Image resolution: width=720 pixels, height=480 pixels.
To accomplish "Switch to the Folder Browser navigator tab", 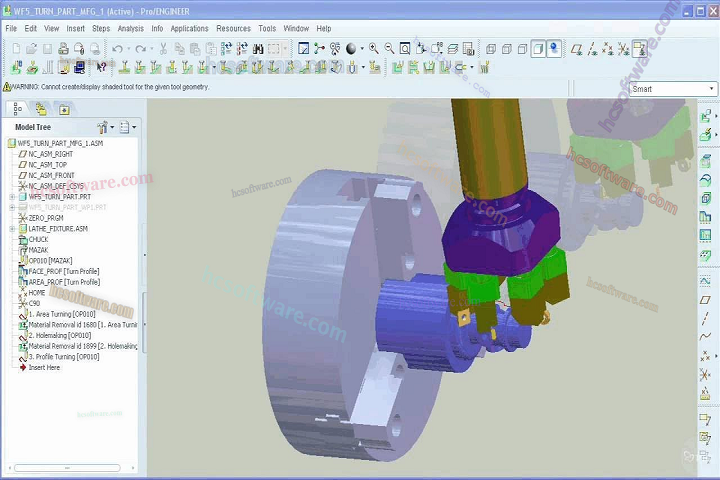I will (x=41, y=109).
